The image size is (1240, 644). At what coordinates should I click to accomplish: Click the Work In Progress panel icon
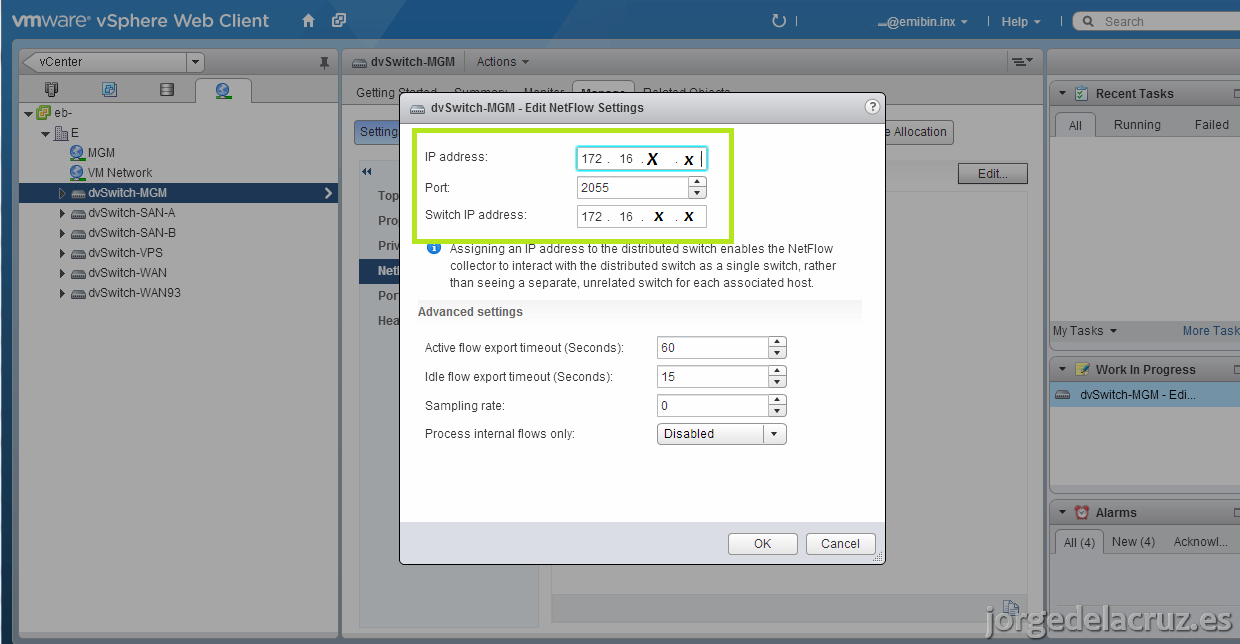coord(1081,369)
